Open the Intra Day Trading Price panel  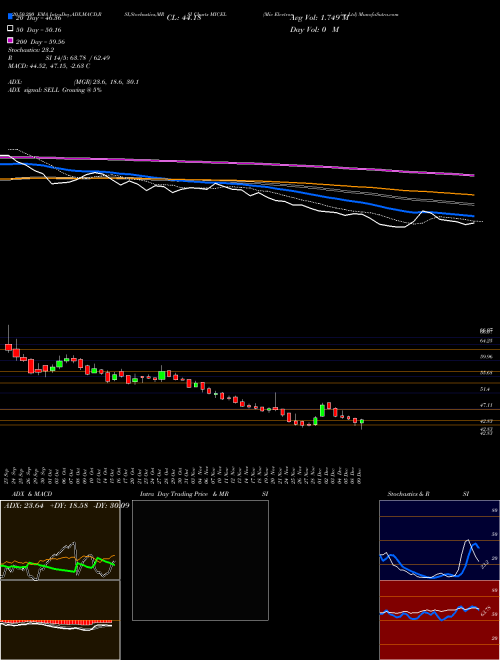200,560
